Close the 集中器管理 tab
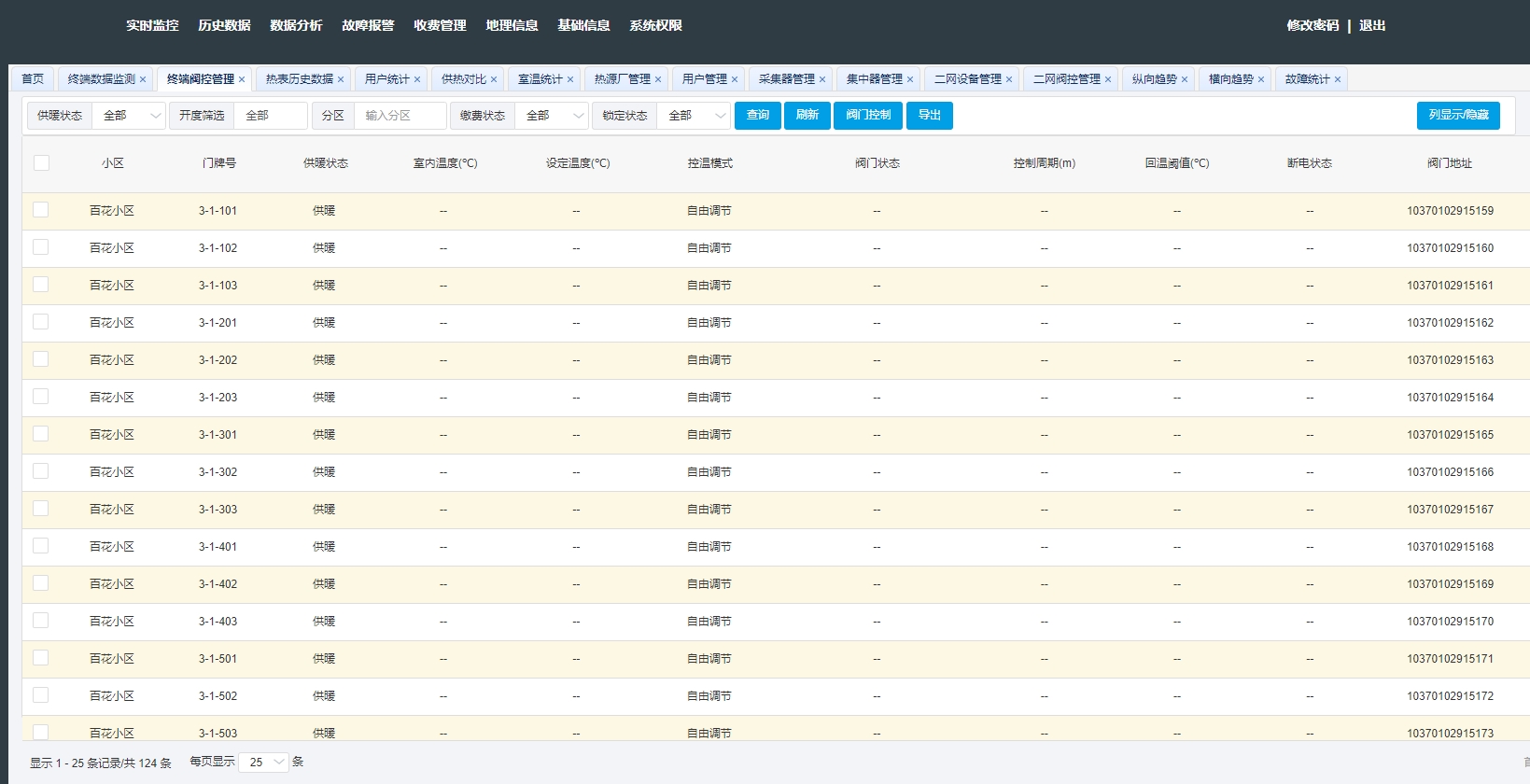1530x784 pixels. (910, 79)
